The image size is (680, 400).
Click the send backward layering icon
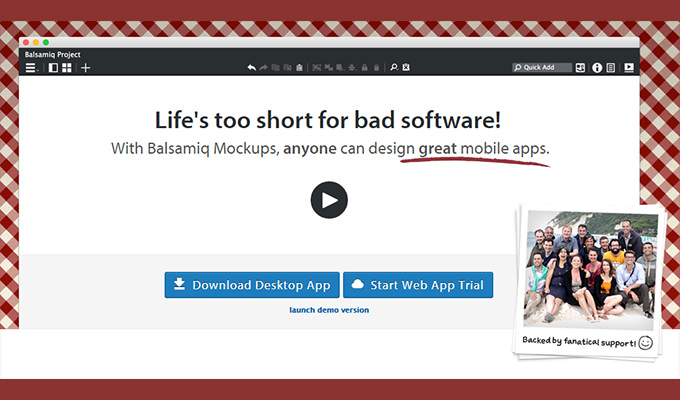(x=340, y=68)
